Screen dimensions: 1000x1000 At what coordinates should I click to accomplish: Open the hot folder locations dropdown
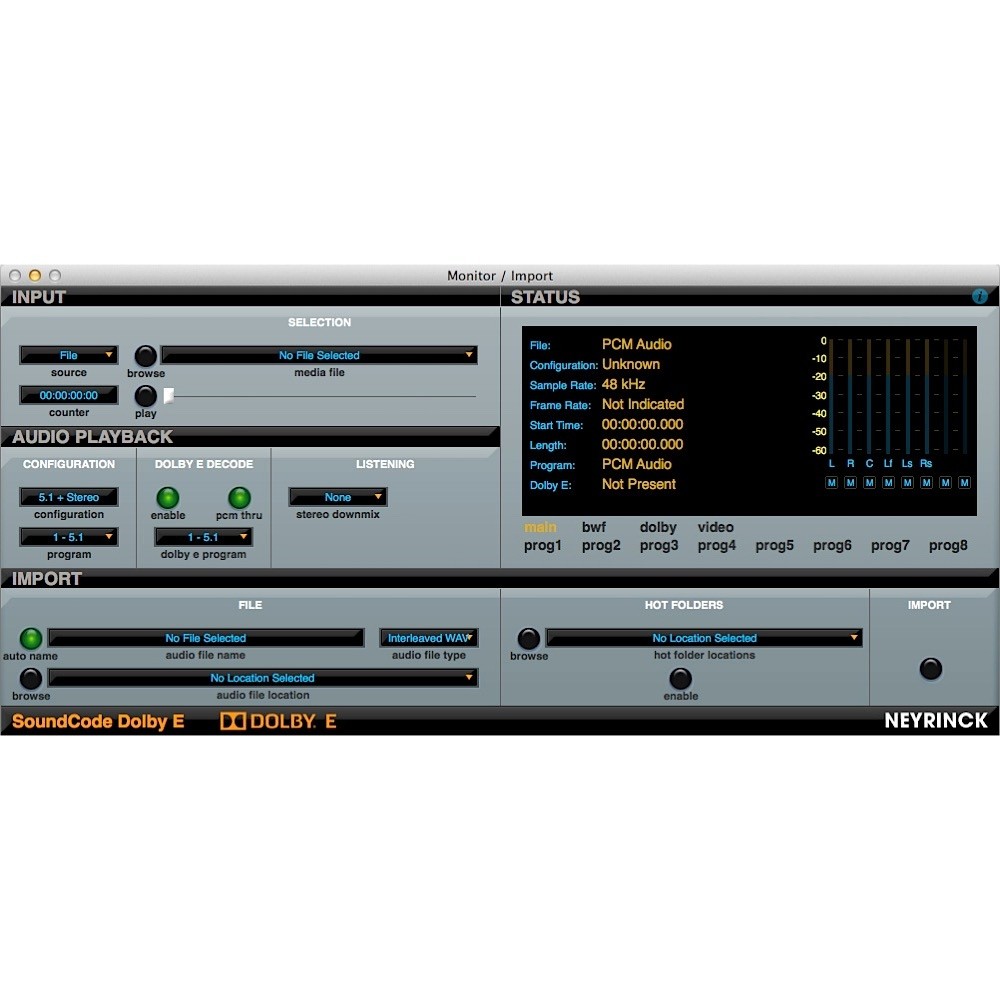click(704, 638)
